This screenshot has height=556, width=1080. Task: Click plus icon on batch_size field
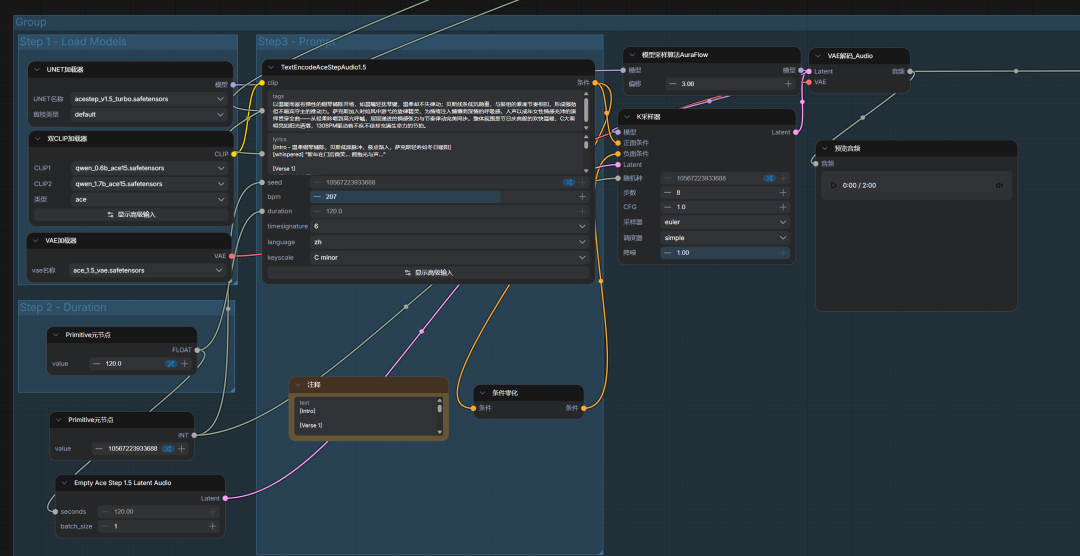(x=212, y=526)
